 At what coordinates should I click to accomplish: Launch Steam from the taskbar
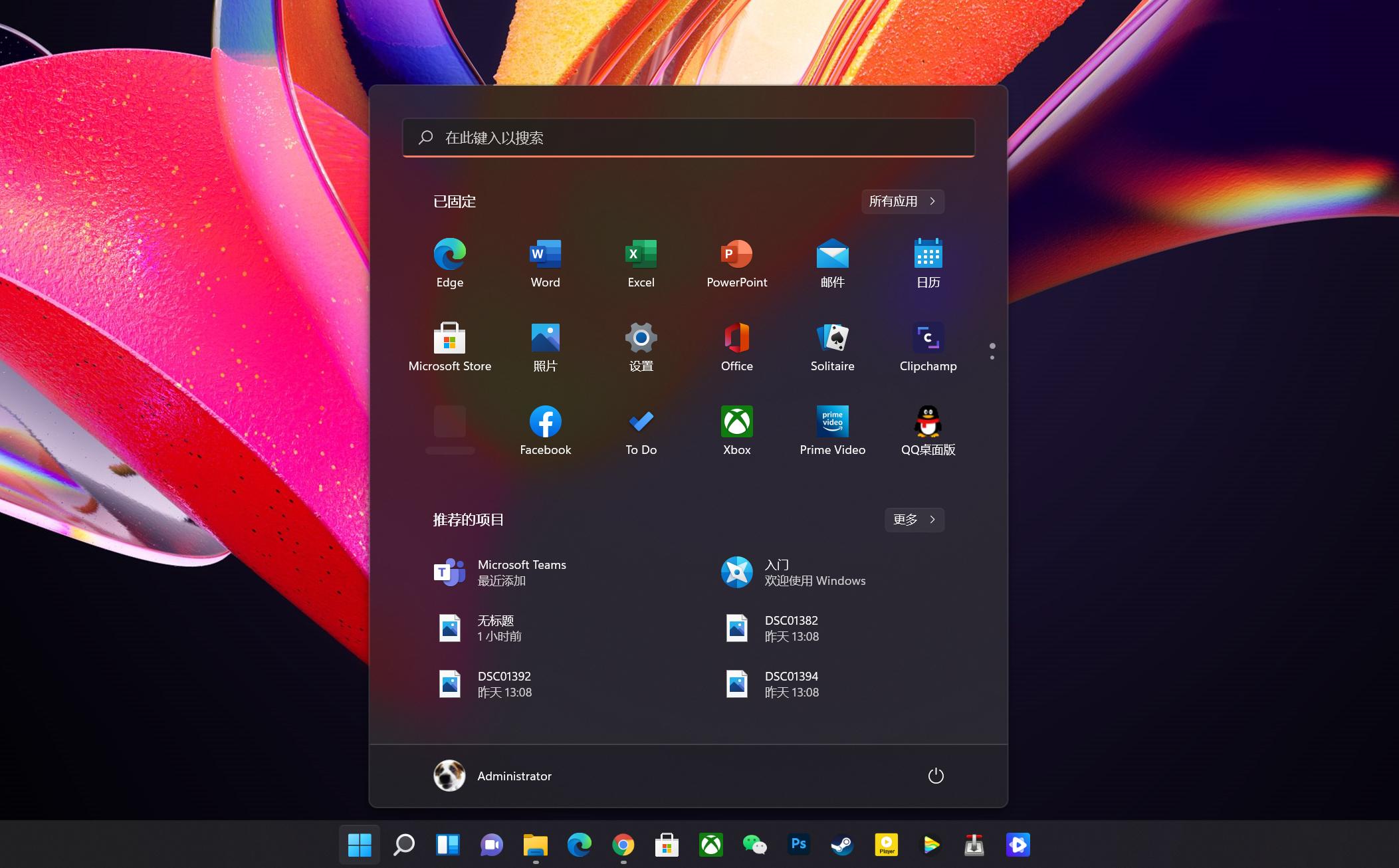click(841, 844)
